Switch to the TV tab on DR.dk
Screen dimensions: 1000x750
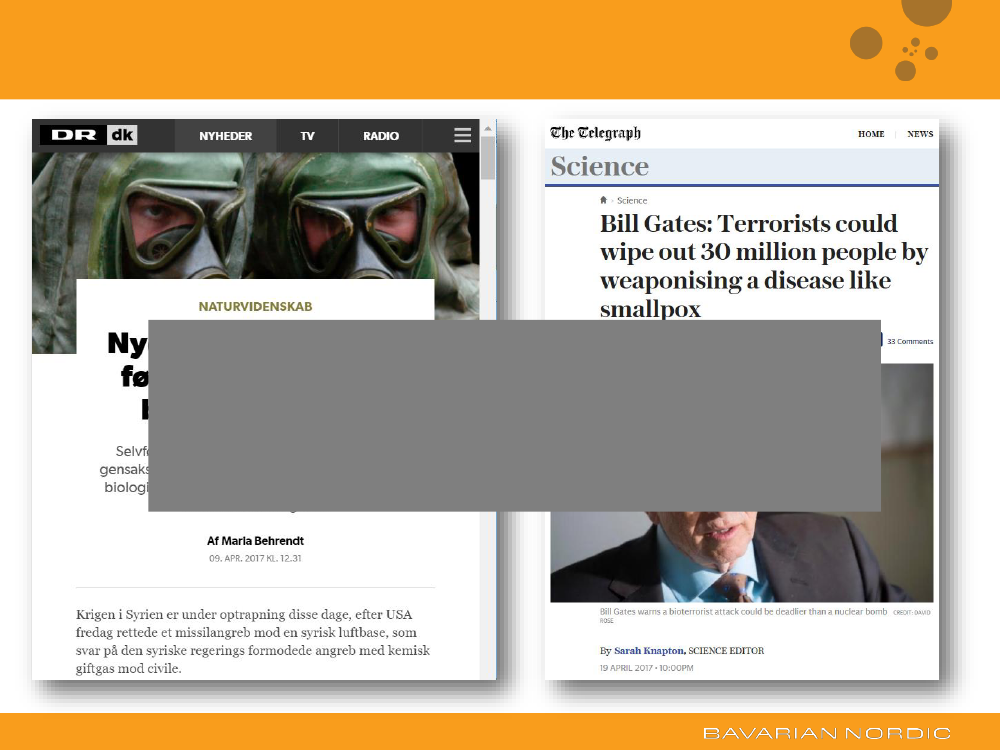pyautogui.click(x=307, y=136)
